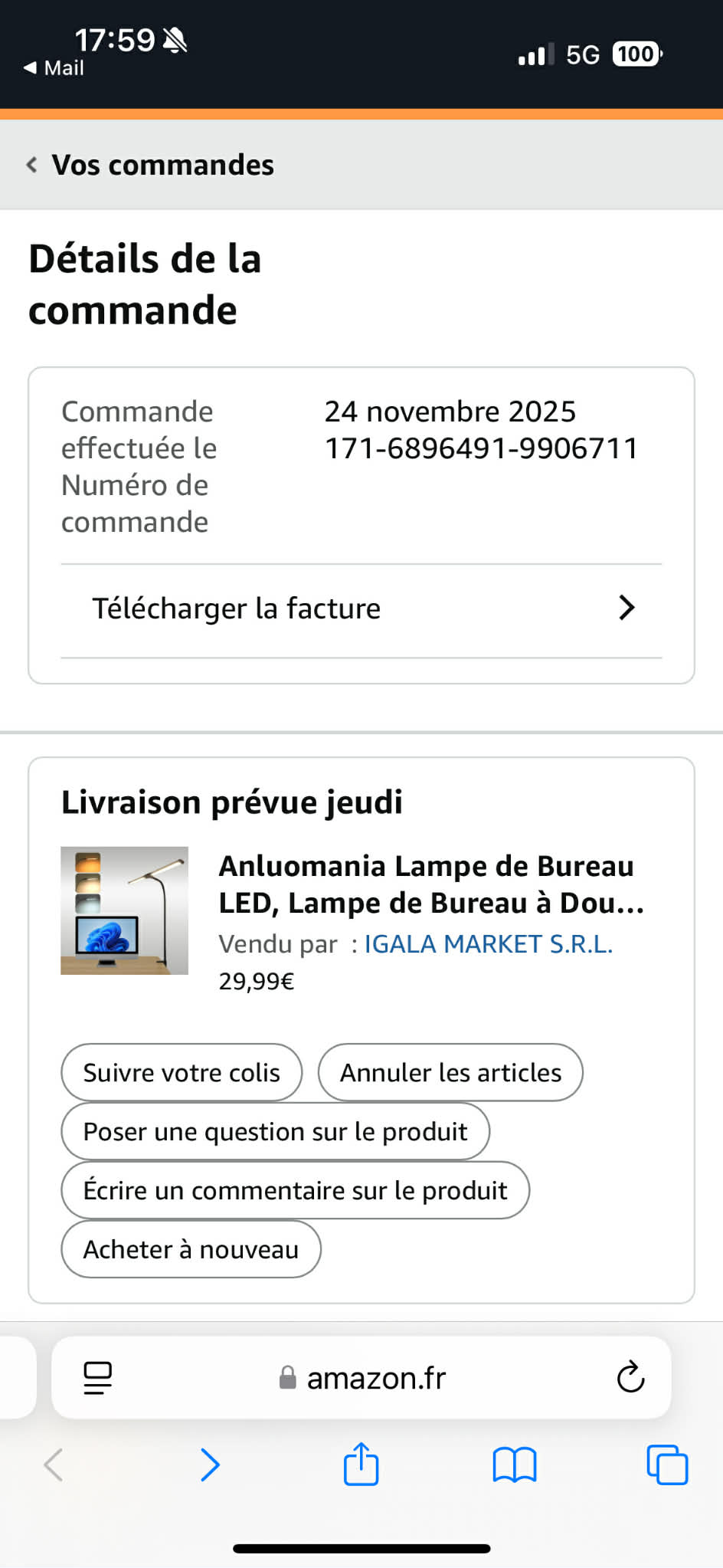Open seller IGALA MARKET S.R.L. link
Image resolution: width=723 pixels, height=1568 pixels.
click(488, 944)
